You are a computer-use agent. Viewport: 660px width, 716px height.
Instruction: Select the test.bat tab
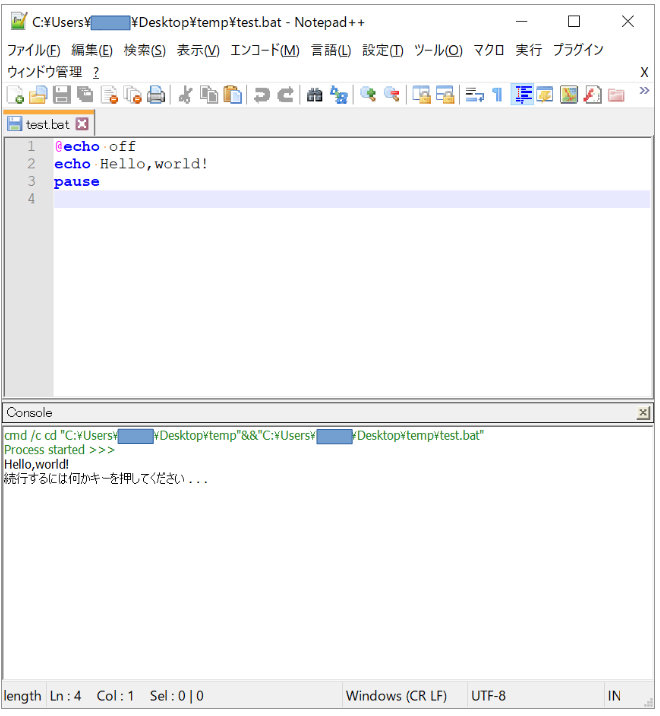(x=47, y=124)
